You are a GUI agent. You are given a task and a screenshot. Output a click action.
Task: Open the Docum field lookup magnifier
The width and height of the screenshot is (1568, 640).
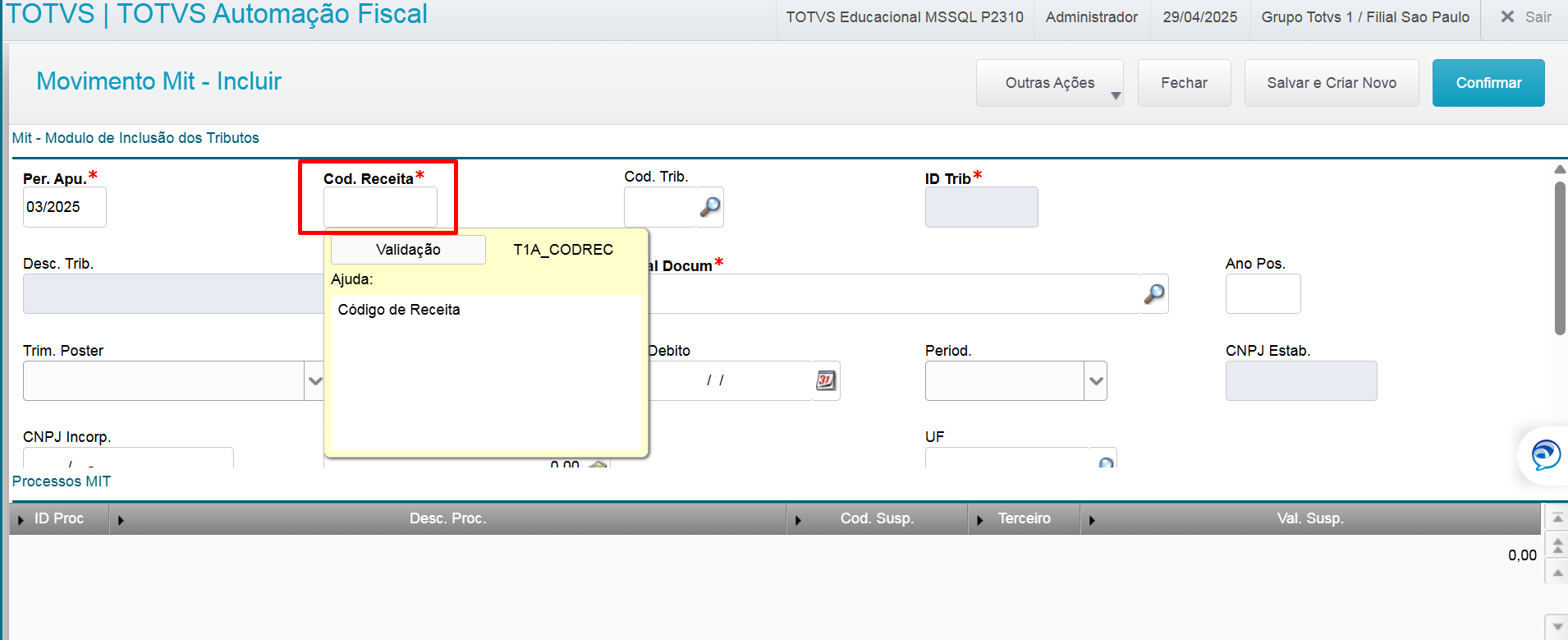[1154, 293]
